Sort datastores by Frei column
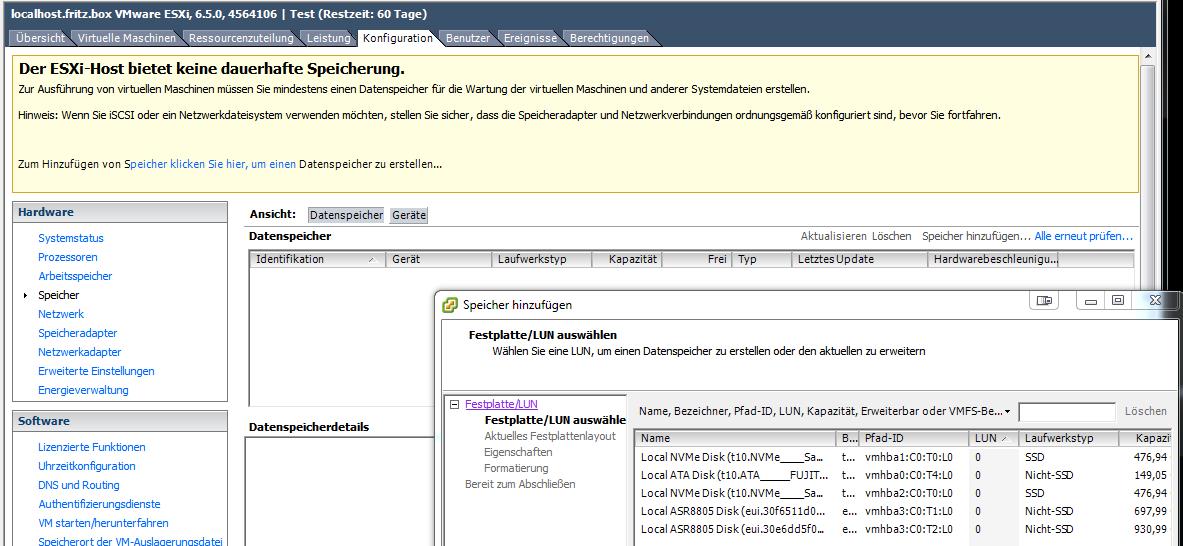The height and width of the screenshot is (546, 1183). [698, 259]
